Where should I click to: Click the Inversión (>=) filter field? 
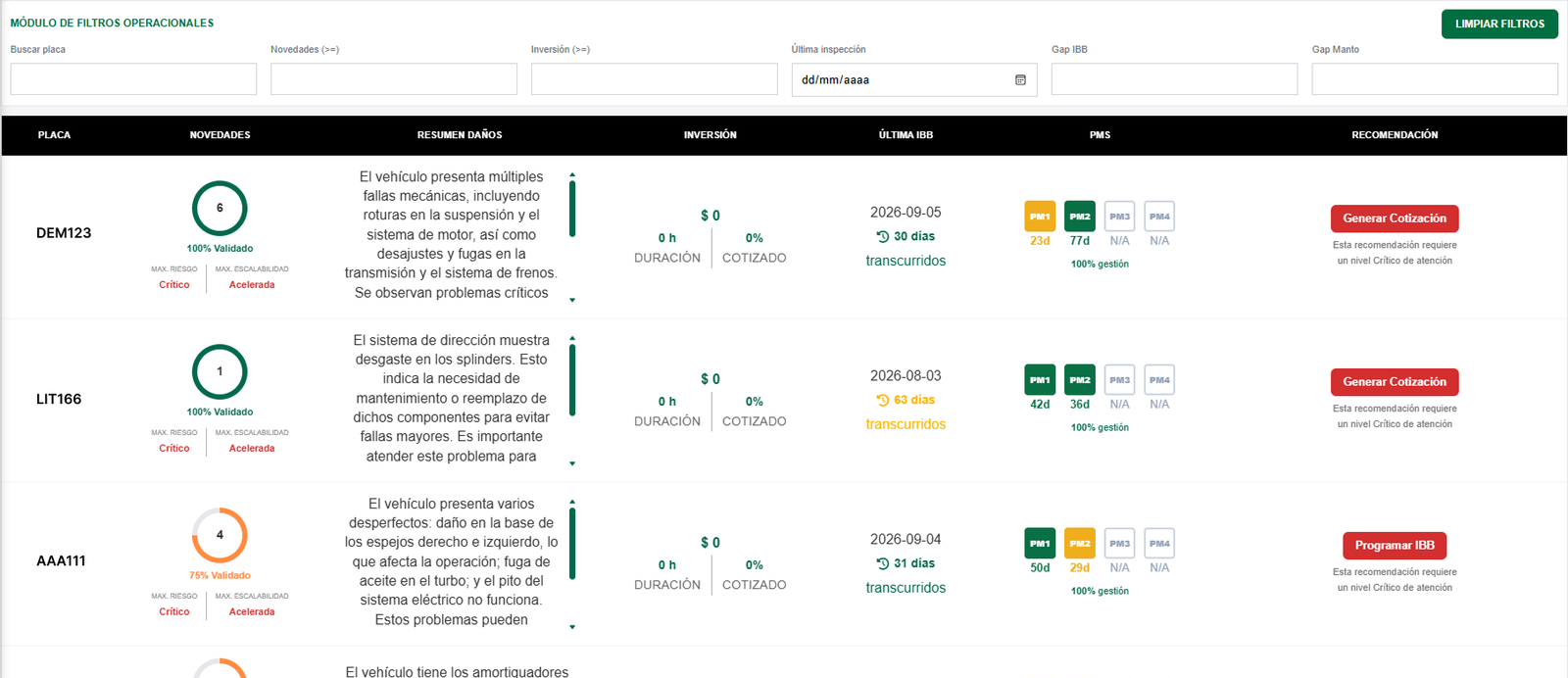pyautogui.click(x=654, y=79)
